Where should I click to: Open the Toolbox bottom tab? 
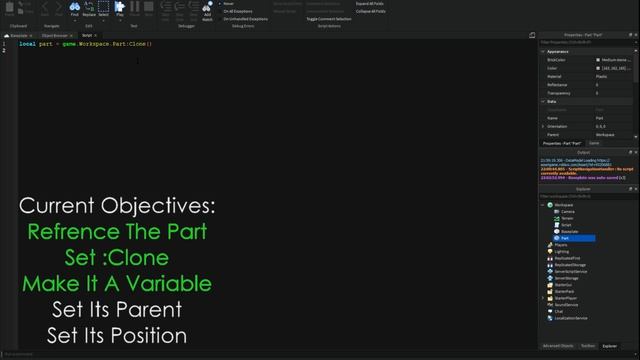(x=588, y=346)
